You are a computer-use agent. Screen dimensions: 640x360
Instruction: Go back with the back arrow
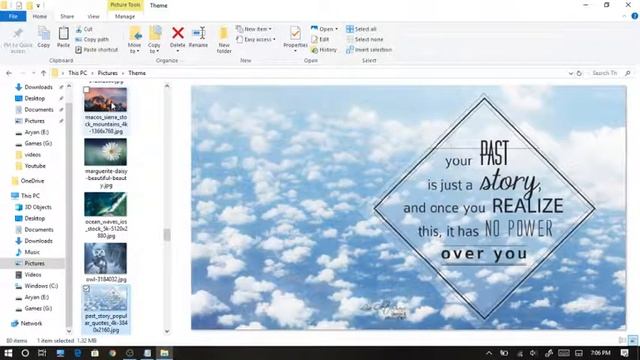coord(9,73)
